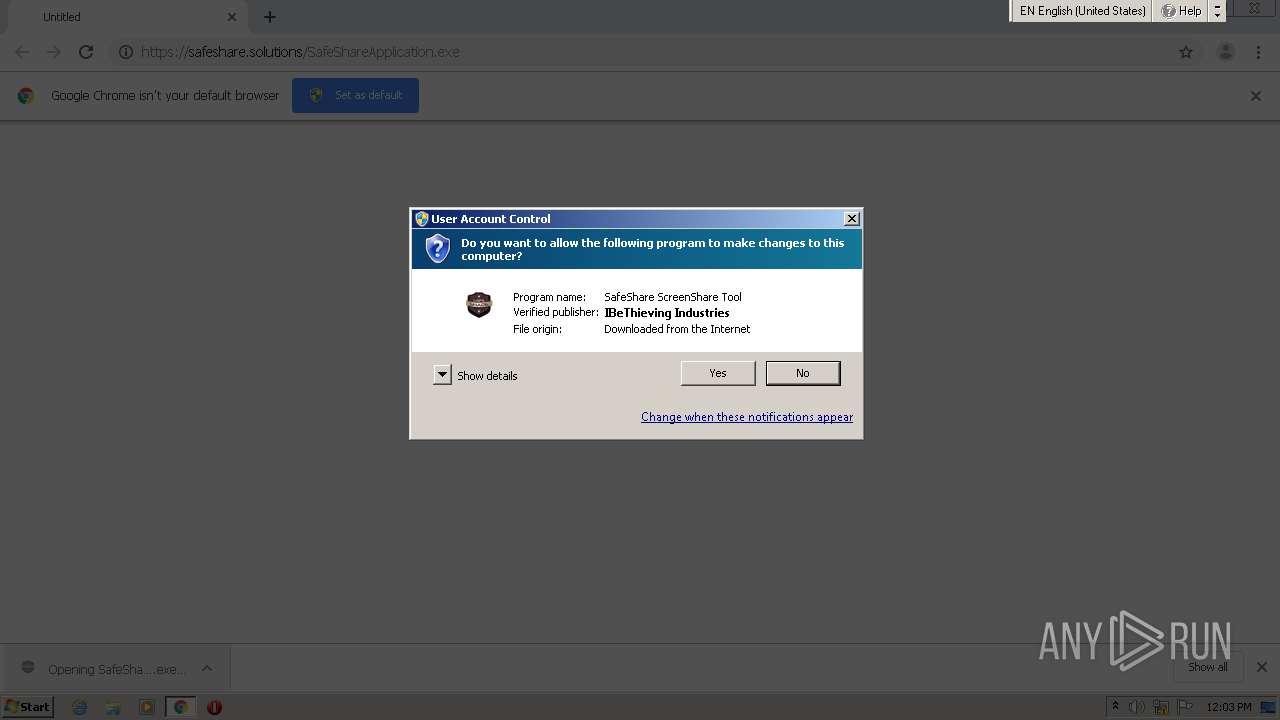Open Change when these notifications appear link
Viewport: 1280px width, 720px height.
click(x=747, y=417)
